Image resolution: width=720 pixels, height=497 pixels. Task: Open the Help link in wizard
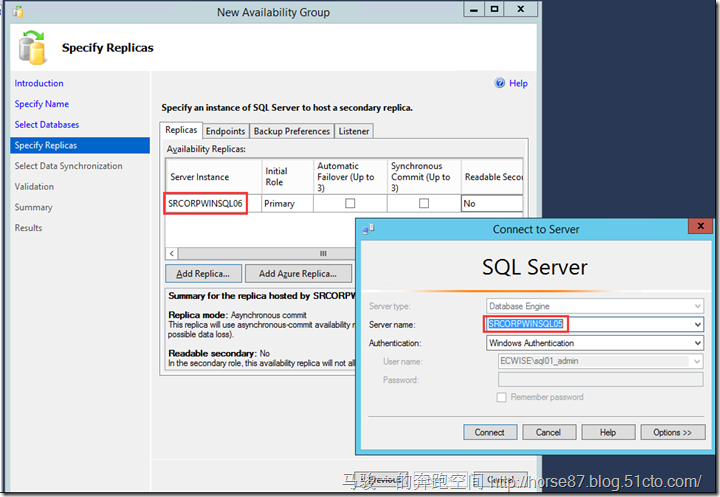pos(518,83)
